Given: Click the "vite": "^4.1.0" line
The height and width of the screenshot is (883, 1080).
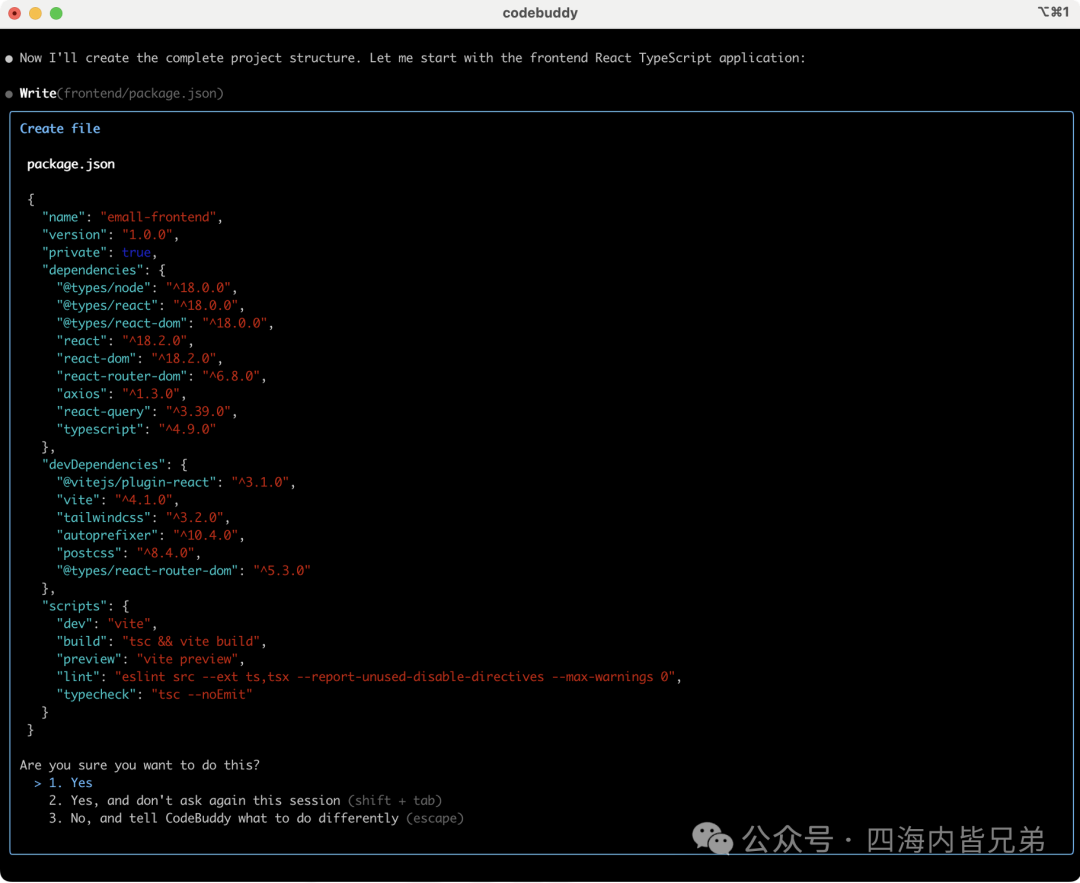Looking at the screenshot, I should point(118,501).
